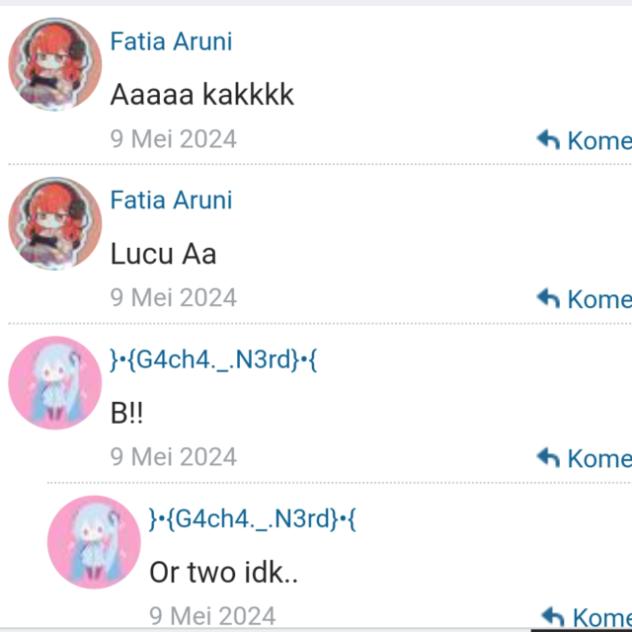Click reply arrow icon on 'Aaaaa kakkkk' comment
This screenshot has width=632, height=632.
point(548,139)
